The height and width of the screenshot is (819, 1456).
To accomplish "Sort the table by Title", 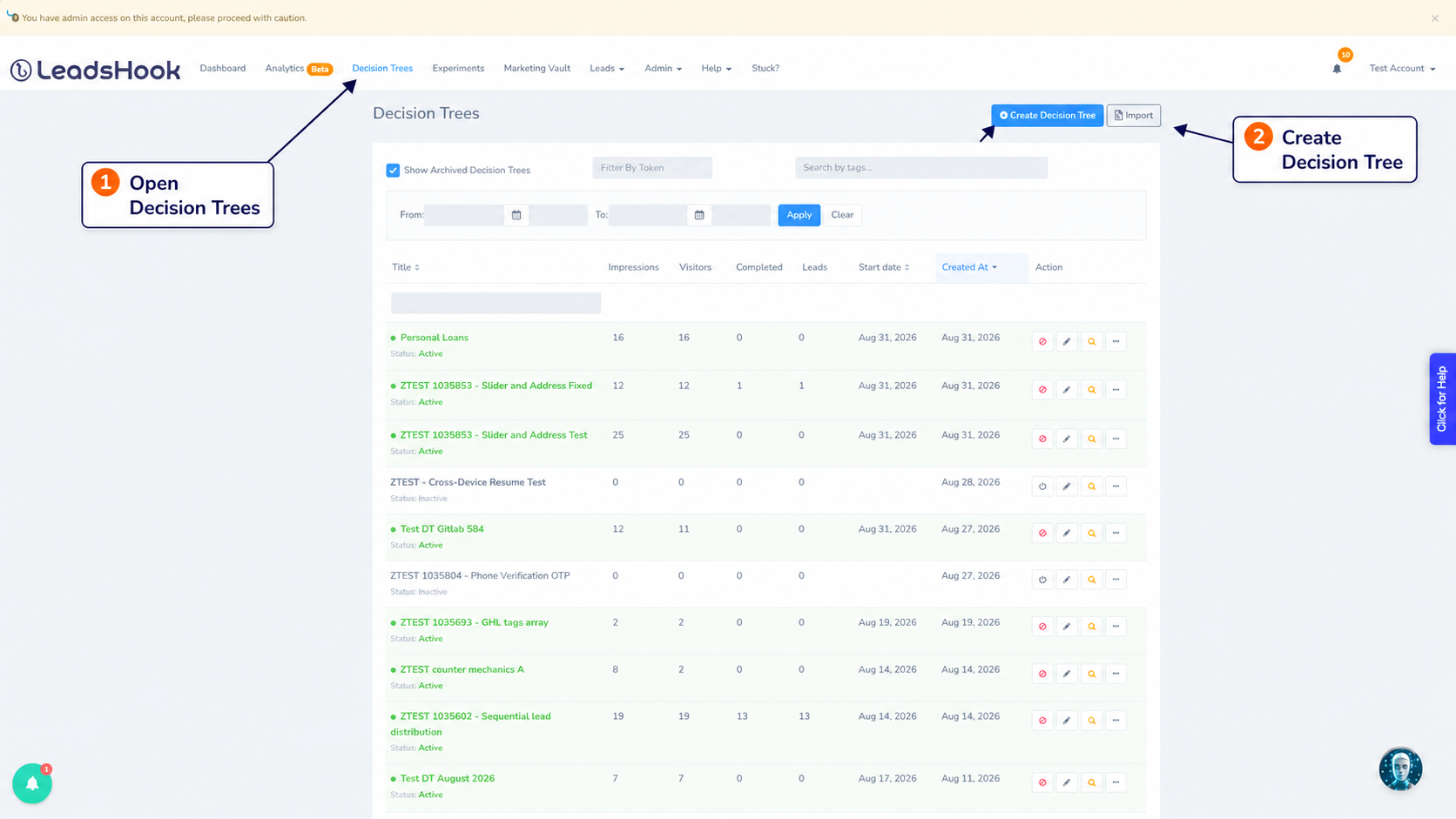I will click(406, 267).
